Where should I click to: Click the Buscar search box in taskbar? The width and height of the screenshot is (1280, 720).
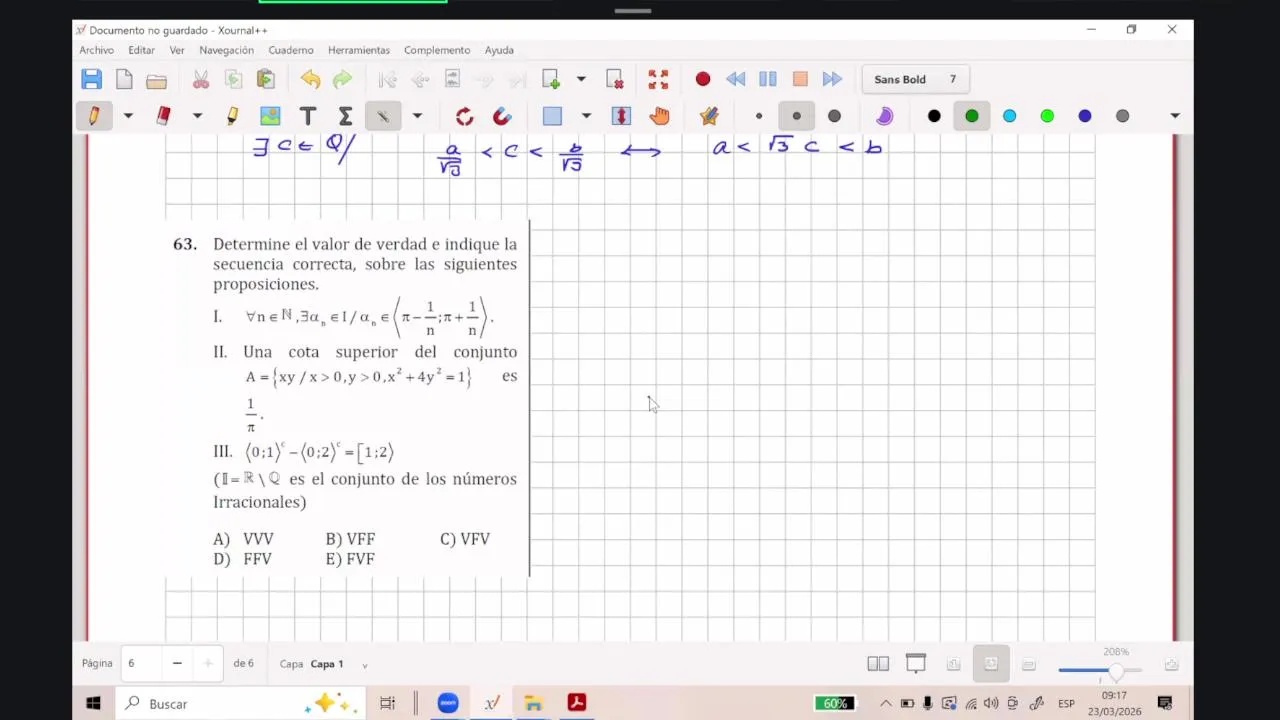239,704
